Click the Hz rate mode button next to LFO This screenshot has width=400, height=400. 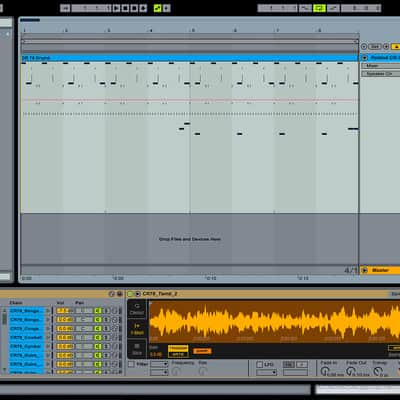click(289, 364)
